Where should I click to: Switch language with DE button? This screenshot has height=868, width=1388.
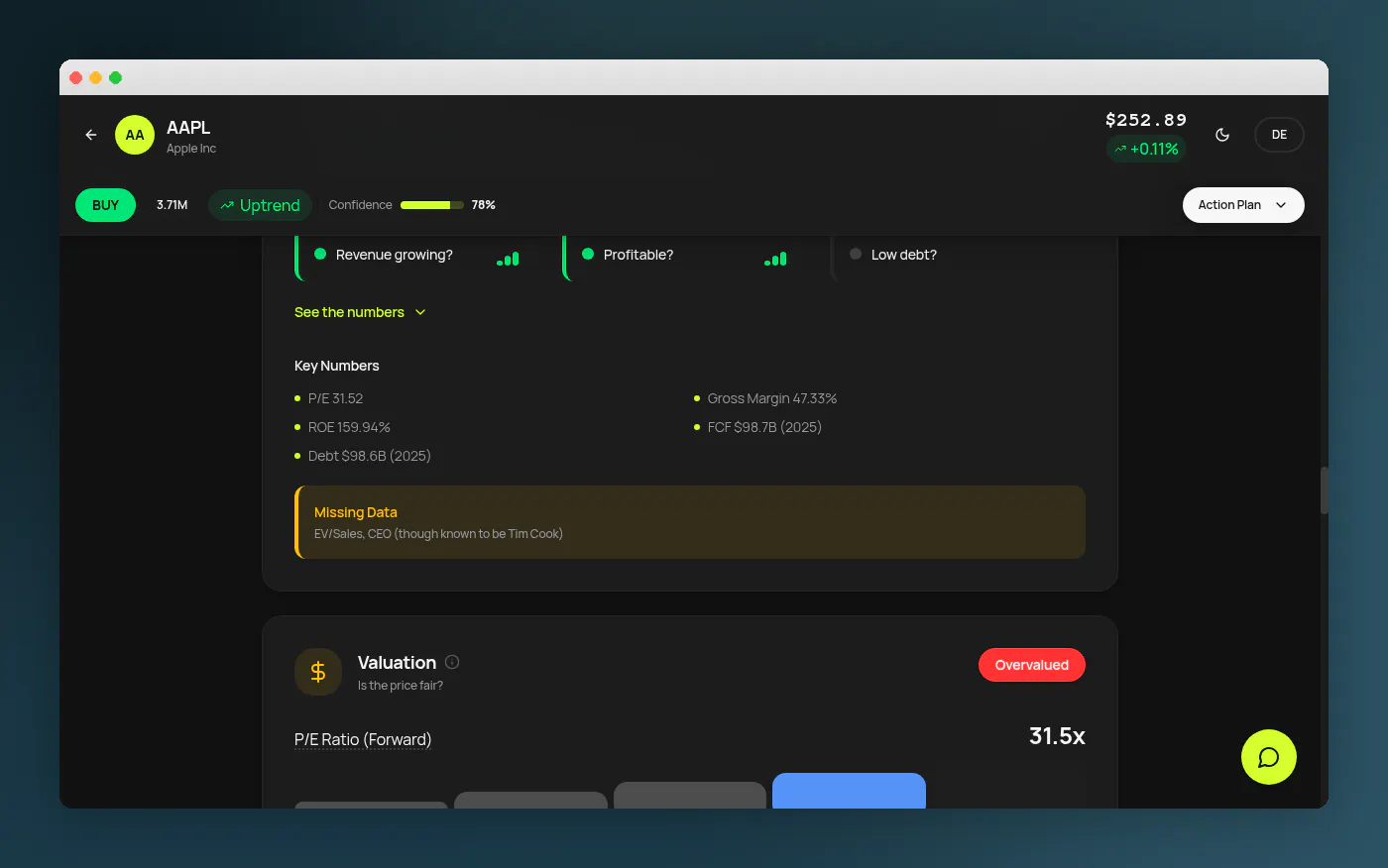(x=1279, y=135)
